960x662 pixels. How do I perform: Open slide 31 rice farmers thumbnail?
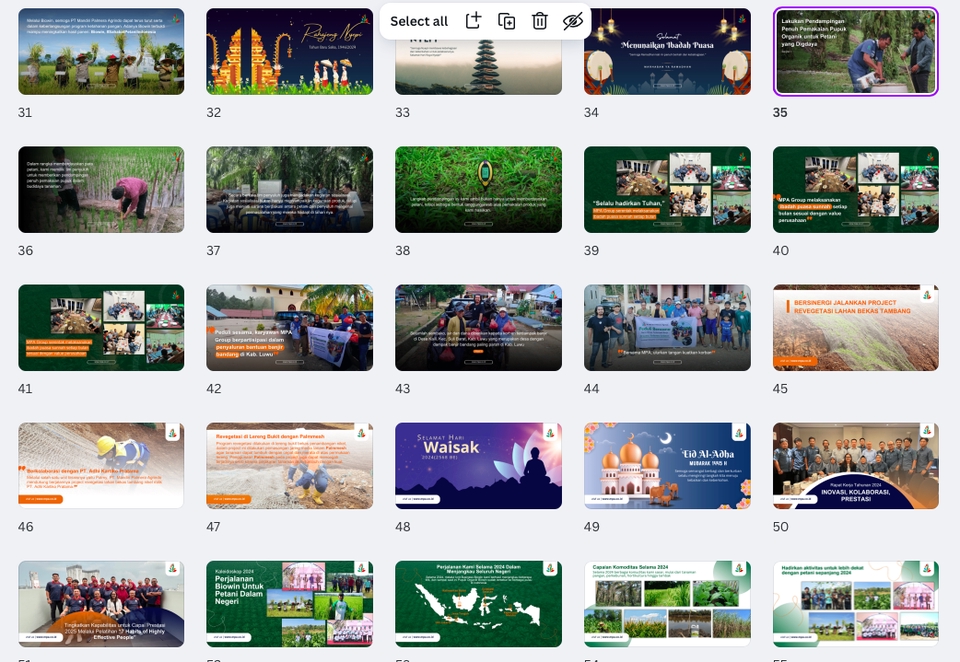tap(101, 51)
